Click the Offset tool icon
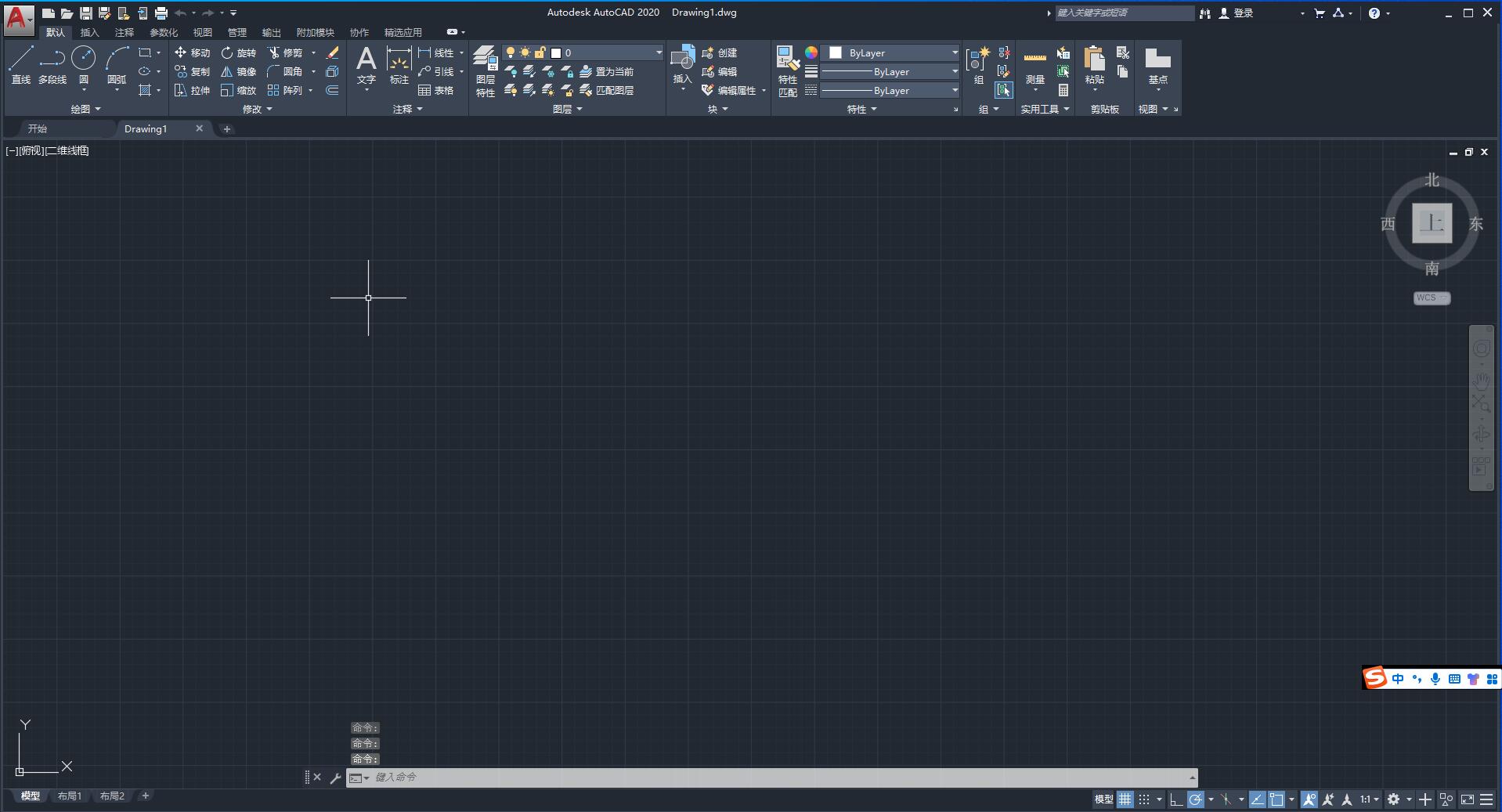This screenshot has width=1502, height=812. click(332, 90)
